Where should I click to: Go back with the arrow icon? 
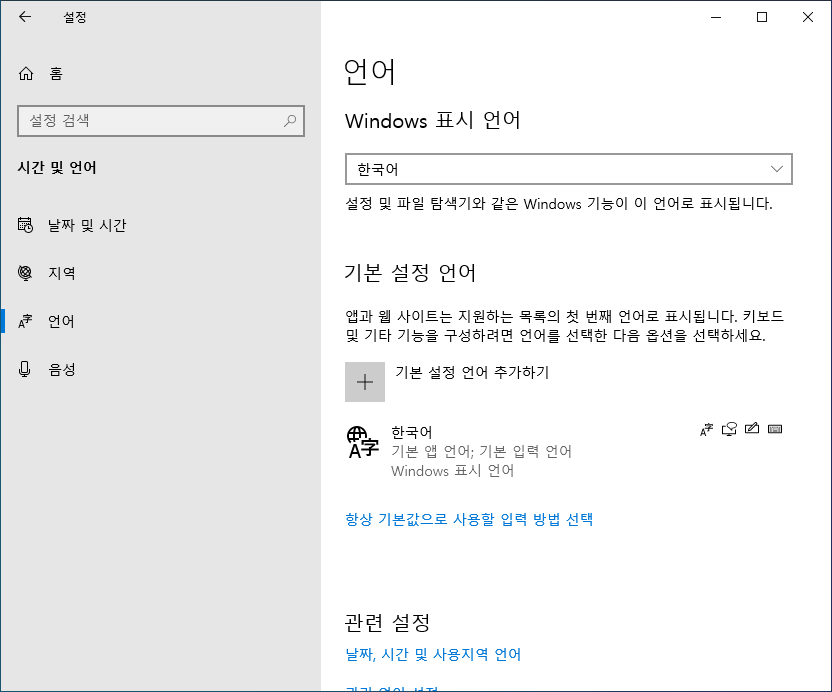click(25, 17)
